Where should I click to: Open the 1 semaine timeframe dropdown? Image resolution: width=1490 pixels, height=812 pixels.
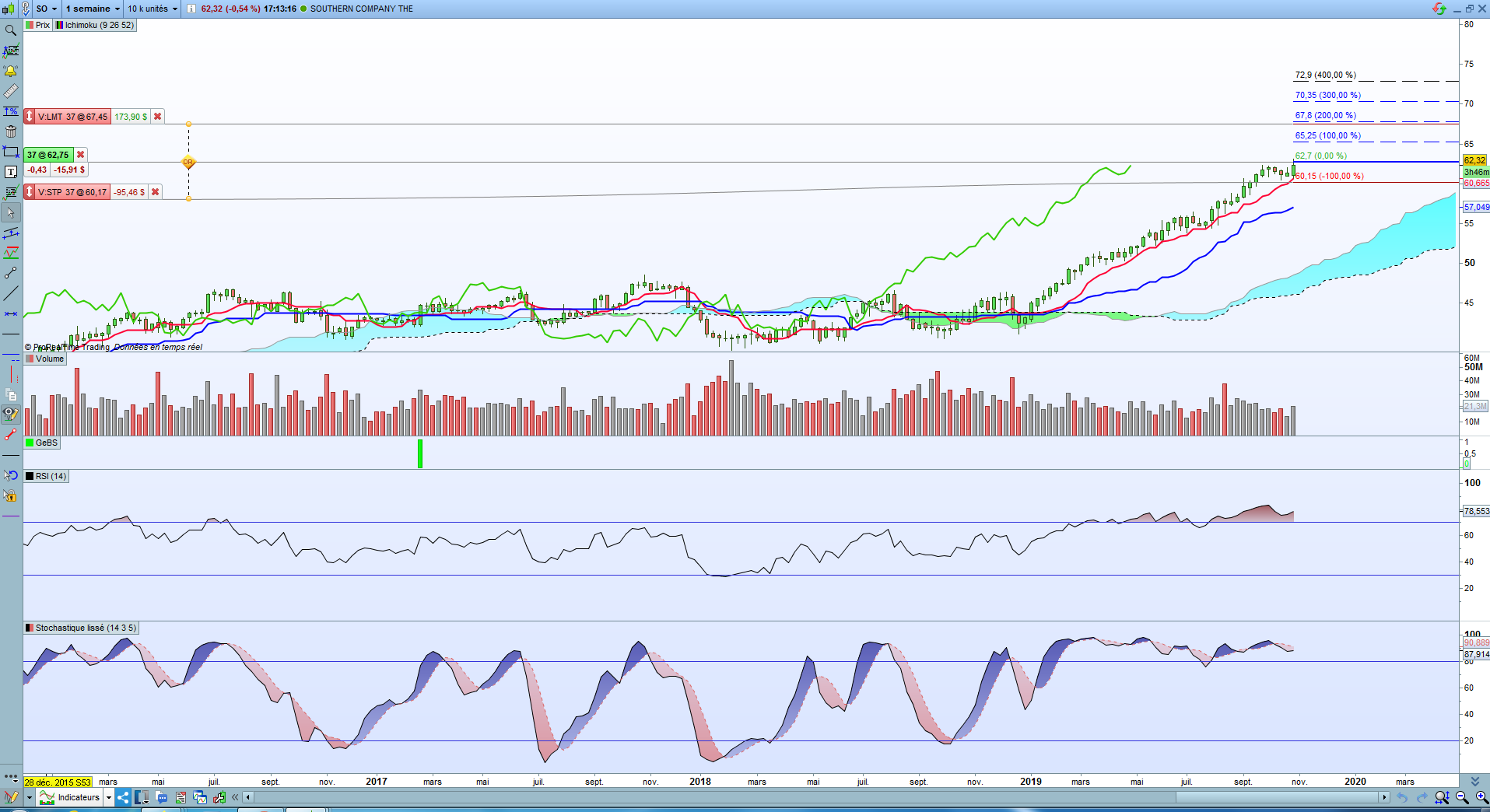[93, 9]
